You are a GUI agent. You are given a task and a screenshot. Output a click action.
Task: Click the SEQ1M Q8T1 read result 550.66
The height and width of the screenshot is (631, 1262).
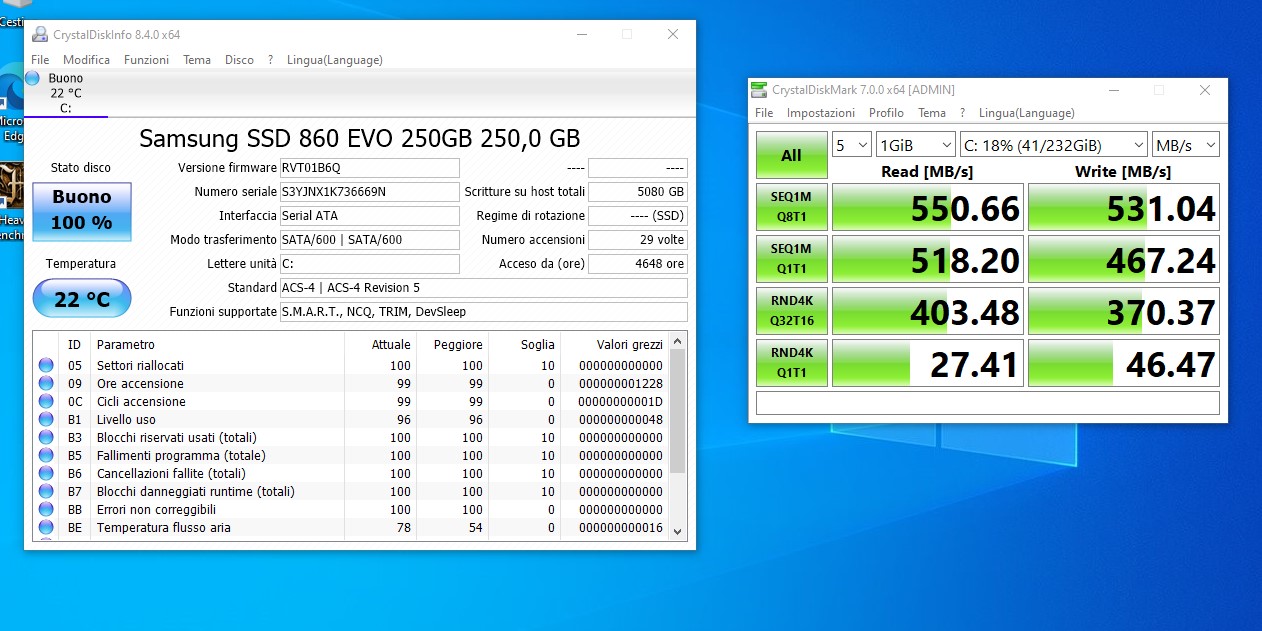point(928,207)
